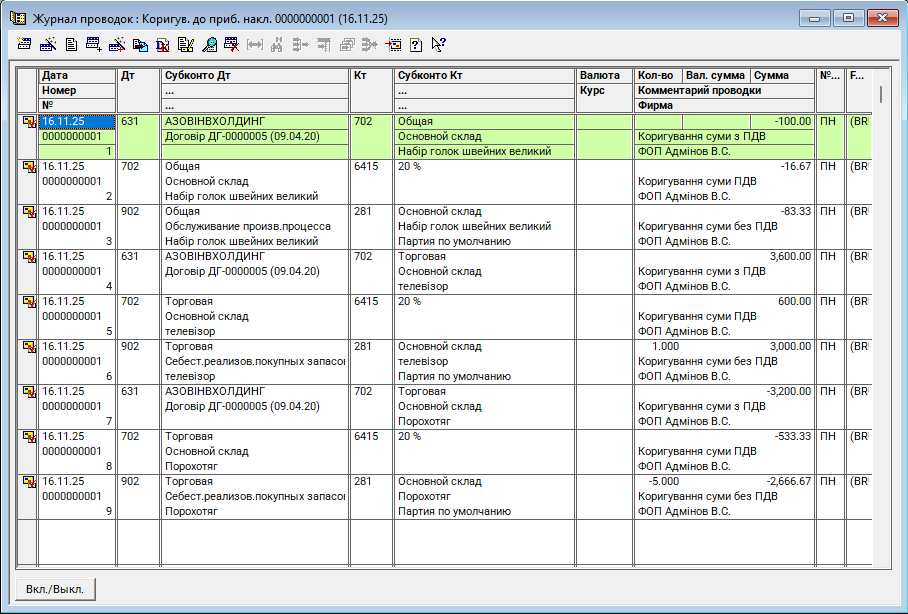Click the toolbar icon with a plus sign
Image resolution: width=908 pixels, height=614 pixels.
tap(93, 44)
